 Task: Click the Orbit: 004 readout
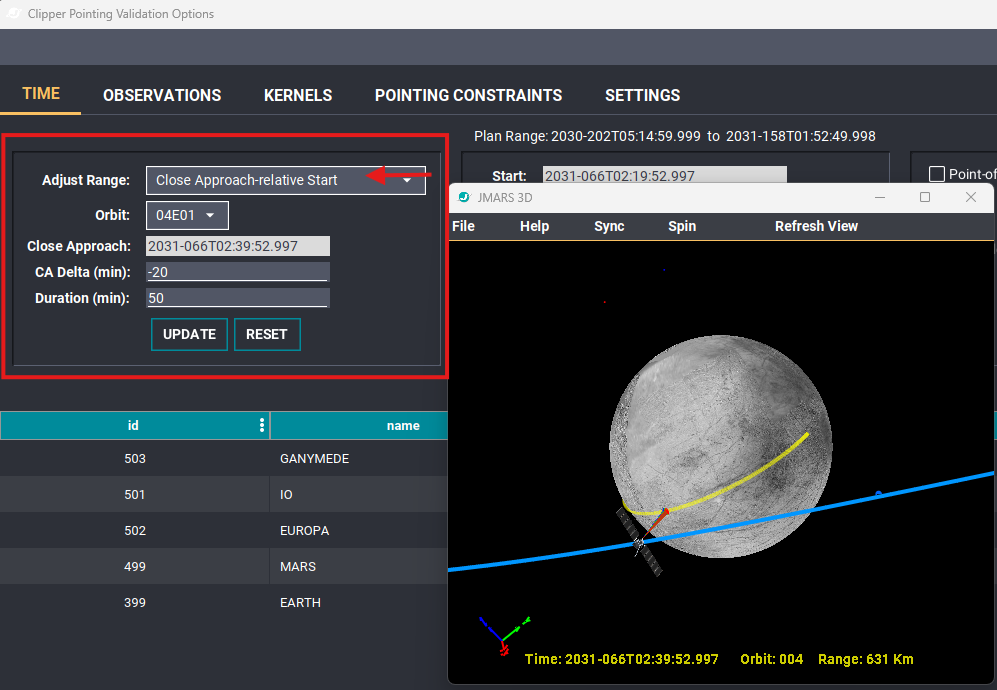click(x=771, y=659)
